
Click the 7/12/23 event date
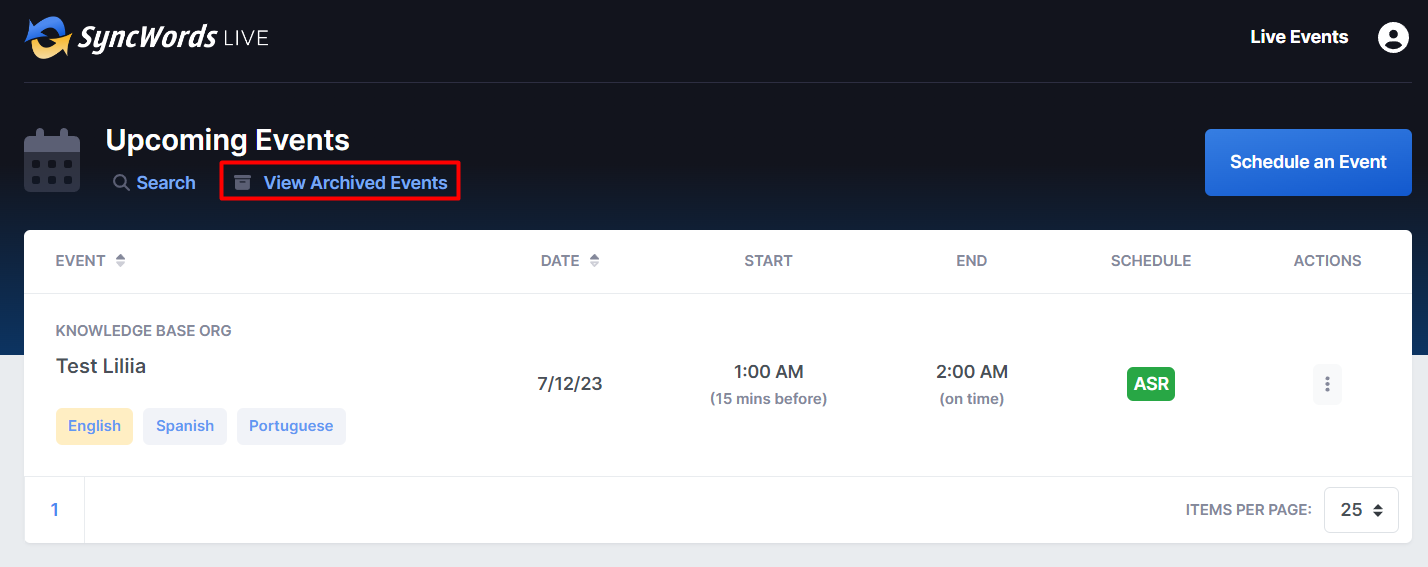[x=570, y=384]
